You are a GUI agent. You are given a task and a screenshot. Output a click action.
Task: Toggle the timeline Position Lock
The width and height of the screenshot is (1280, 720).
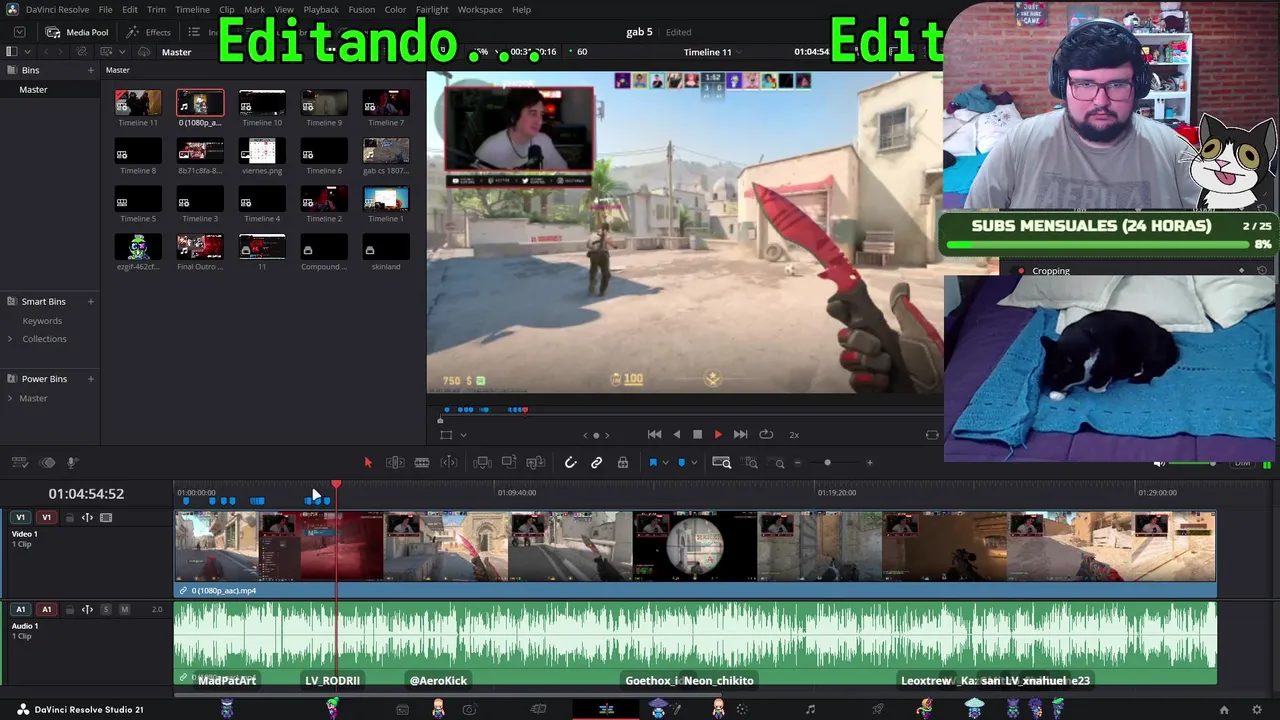(622, 462)
